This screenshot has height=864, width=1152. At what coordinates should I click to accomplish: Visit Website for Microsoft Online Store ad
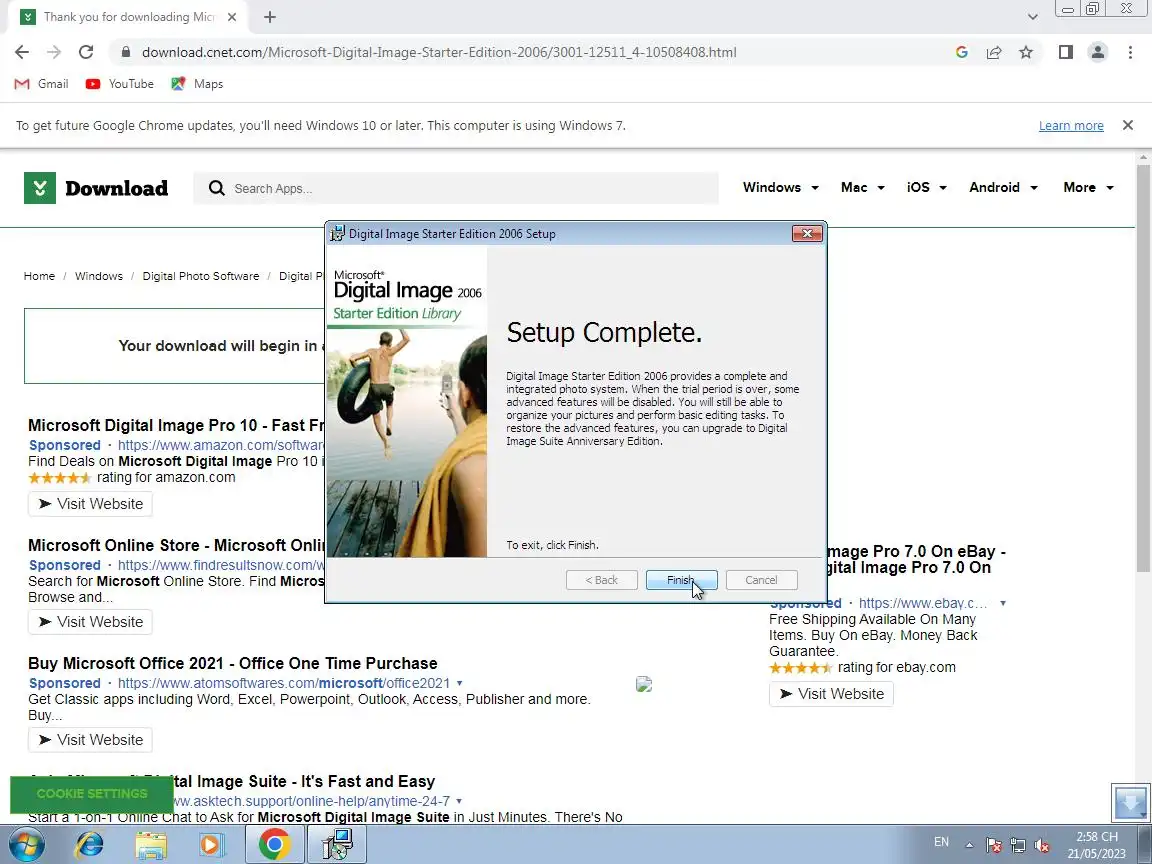(90, 622)
